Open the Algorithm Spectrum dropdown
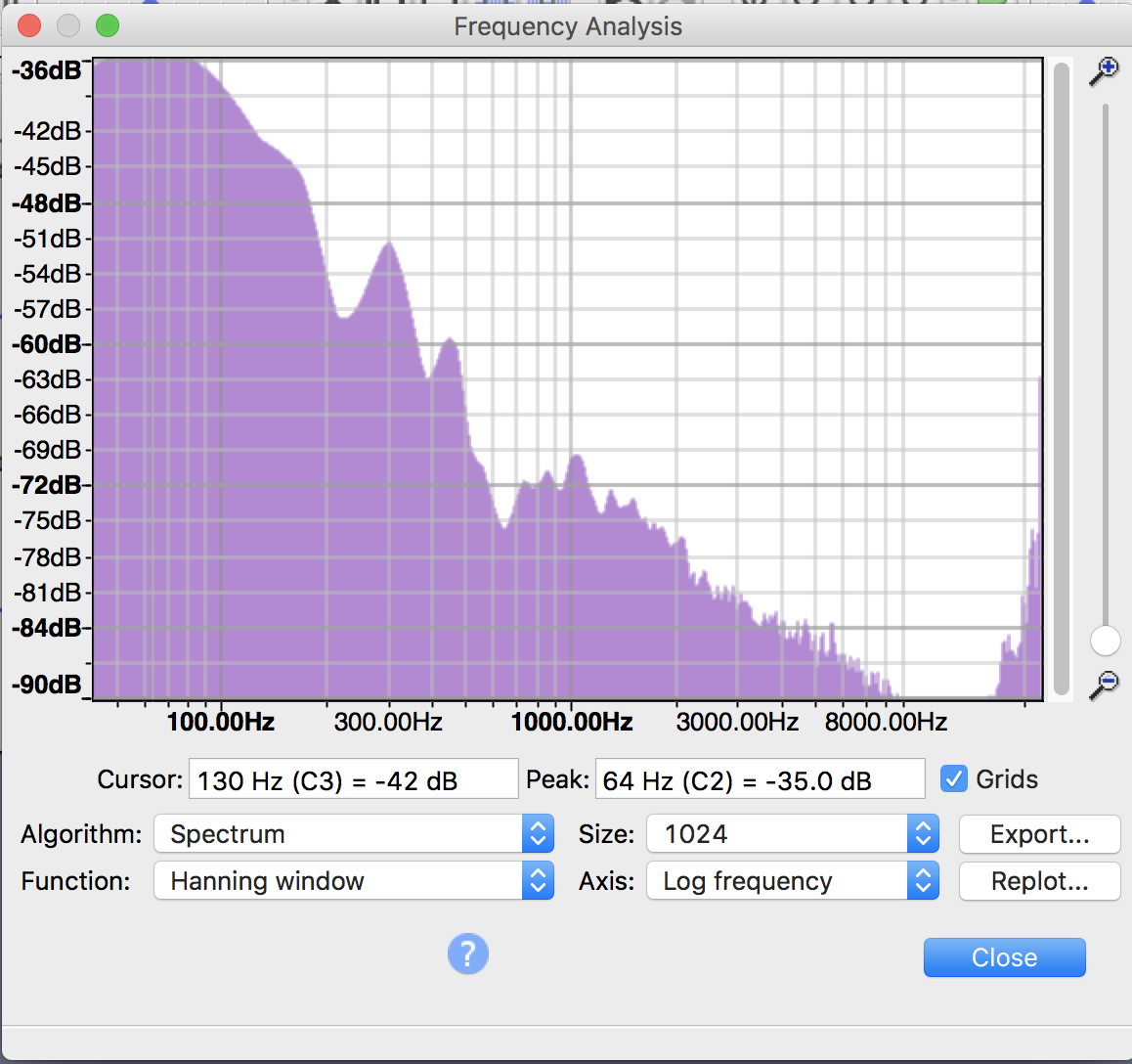 click(354, 834)
